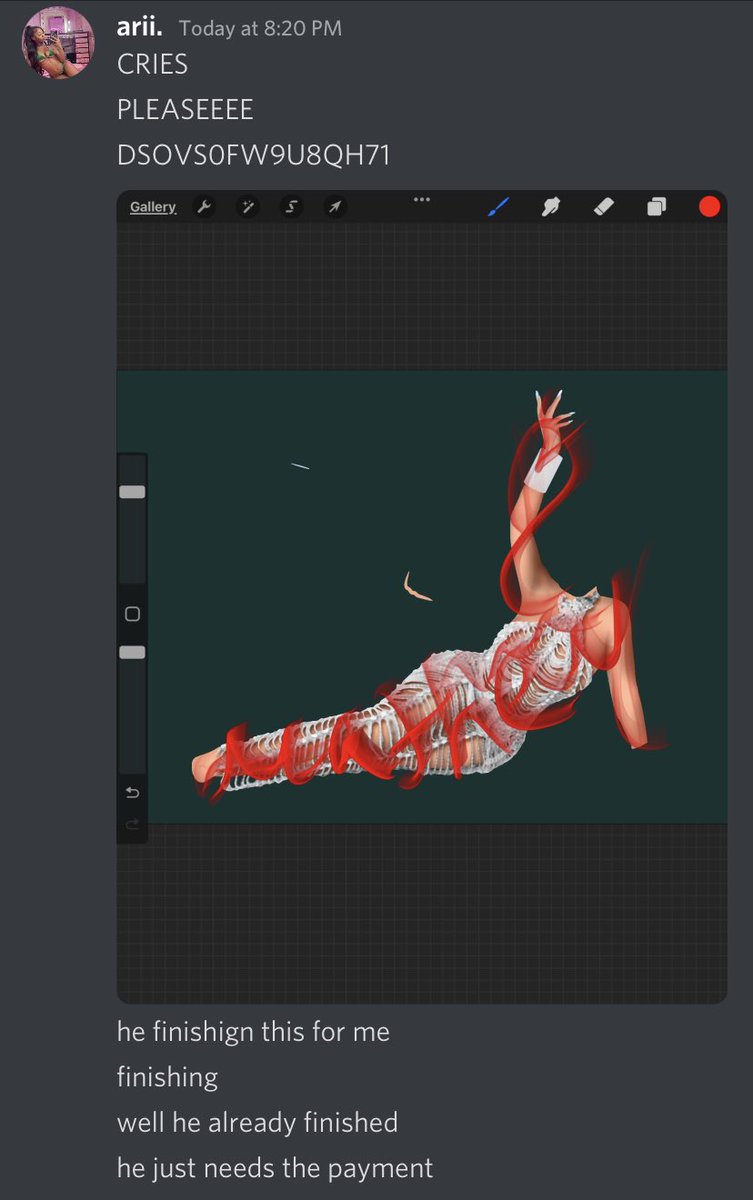
Task: Click the message text CRIES
Action: 152,64
